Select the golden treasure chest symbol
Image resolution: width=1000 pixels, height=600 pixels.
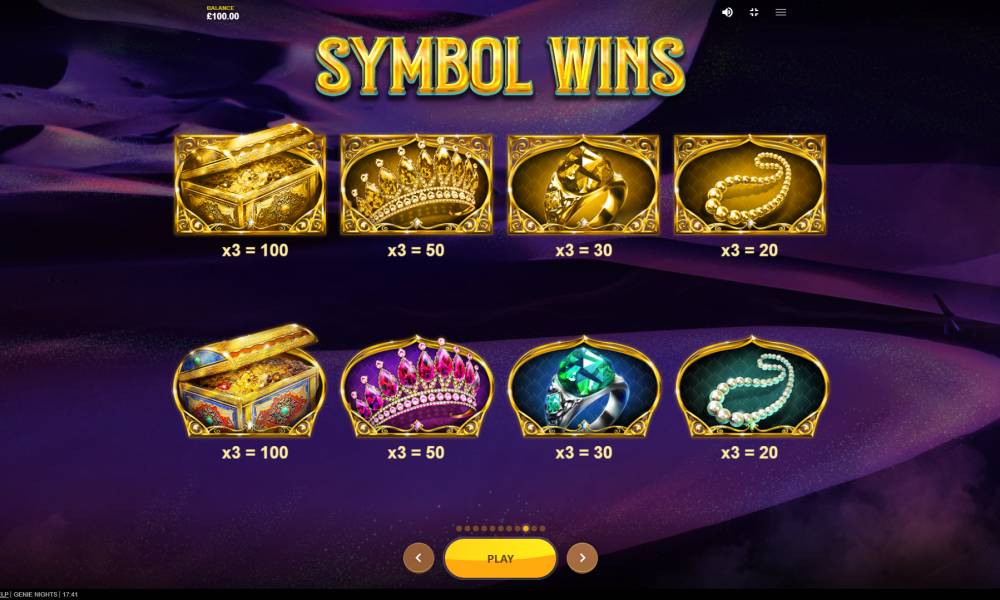click(x=250, y=180)
